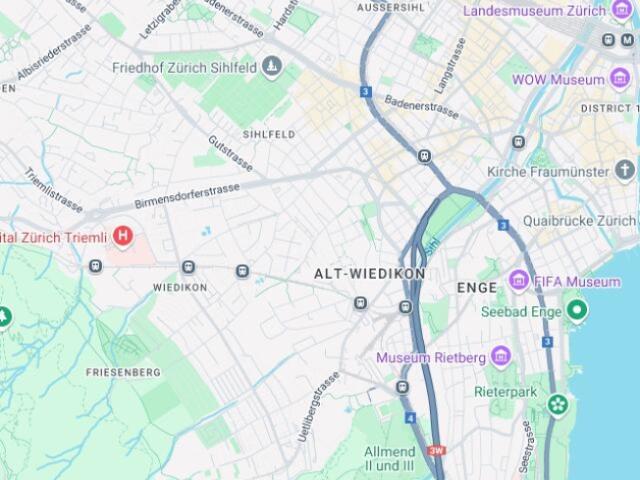Image resolution: width=640 pixels, height=480 pixels.
Task: Click the Triemli hospital H marker
Action: [x=122, y=236]
